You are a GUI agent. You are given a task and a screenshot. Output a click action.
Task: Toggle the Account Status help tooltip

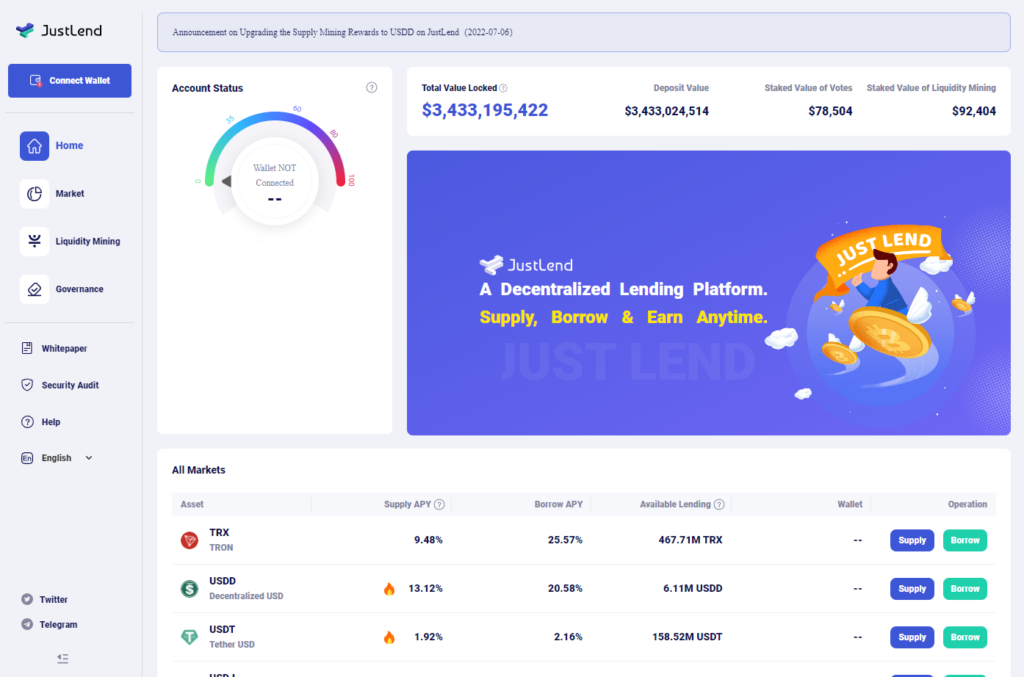coord(371,88)
